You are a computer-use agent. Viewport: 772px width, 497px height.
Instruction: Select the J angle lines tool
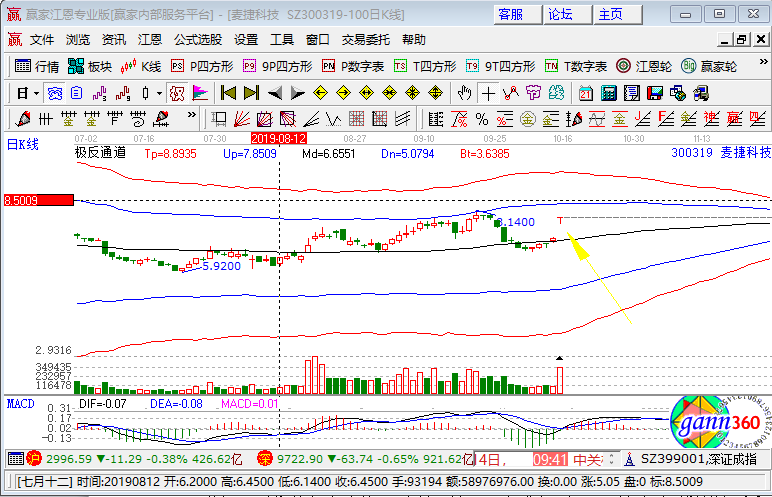[x=643, y=119]
